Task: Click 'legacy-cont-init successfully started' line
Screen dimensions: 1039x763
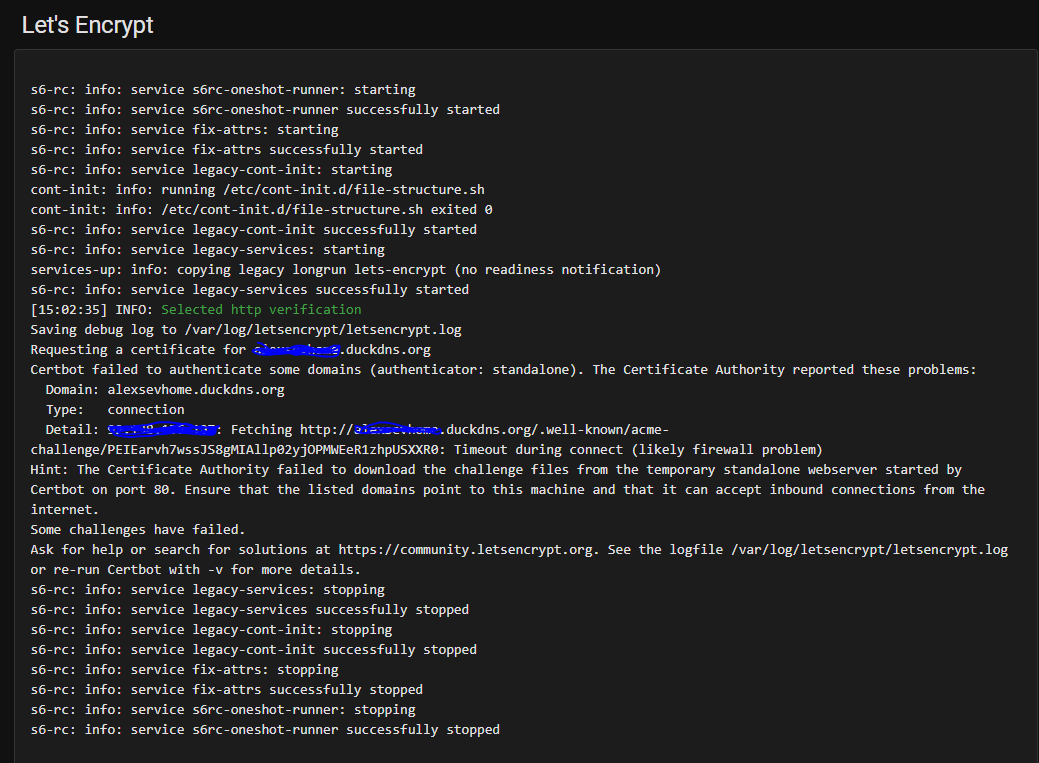Action: tap(254, 229)
